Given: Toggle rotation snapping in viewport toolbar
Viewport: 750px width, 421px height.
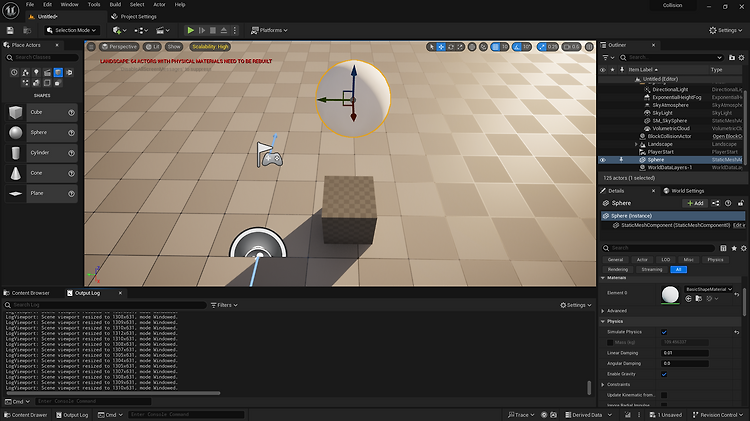Looking at the screenshot, I should pos(517,46).
